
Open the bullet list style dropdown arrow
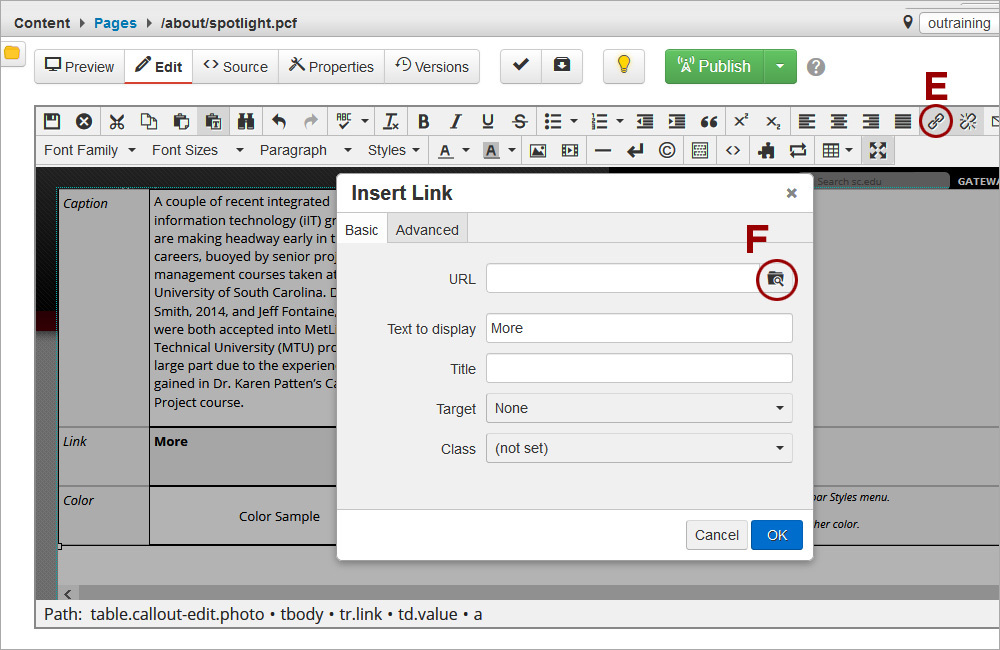tap(574, 121)
